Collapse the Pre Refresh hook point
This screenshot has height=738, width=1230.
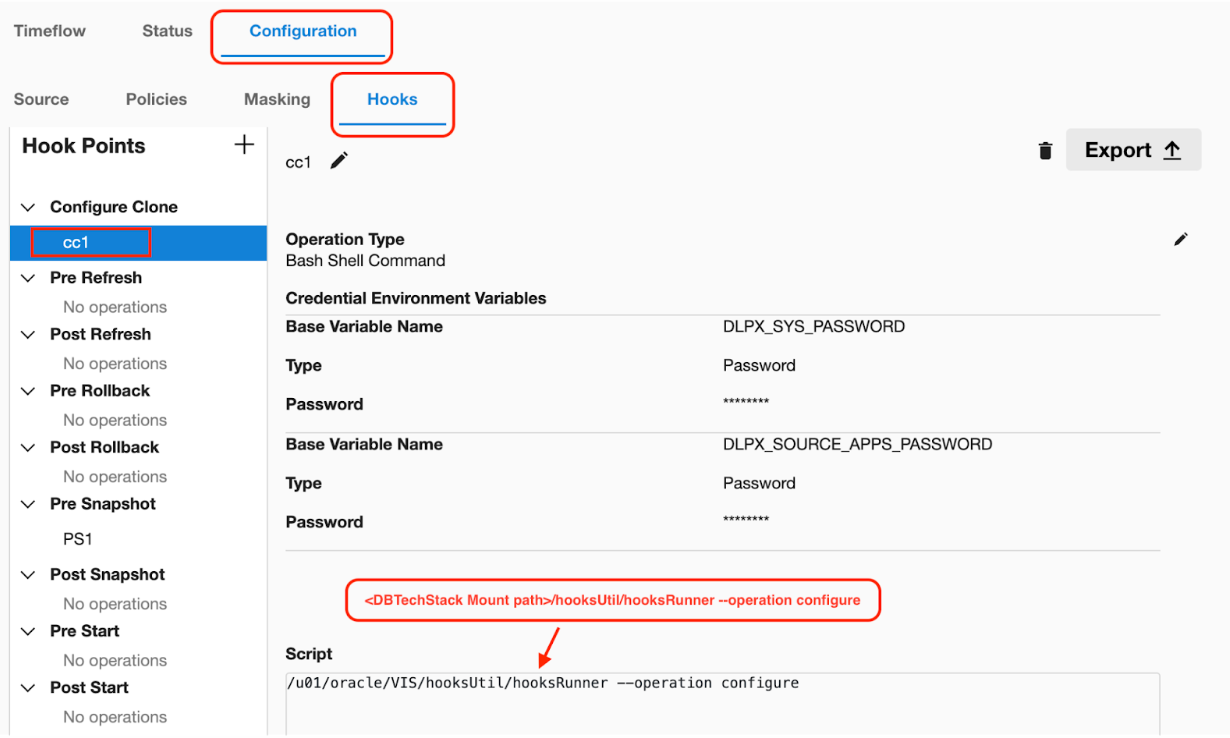coord(28,278)
